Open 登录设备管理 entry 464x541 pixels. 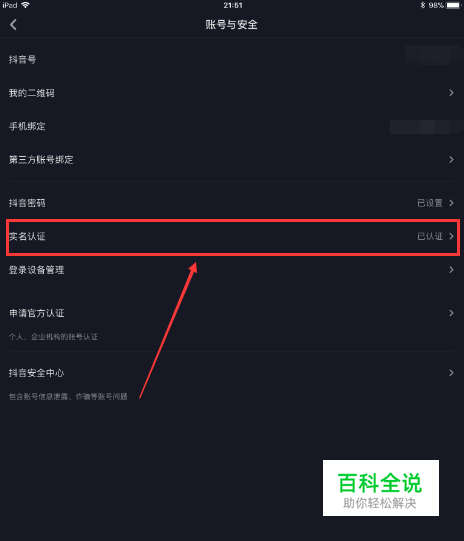[232, 270]
